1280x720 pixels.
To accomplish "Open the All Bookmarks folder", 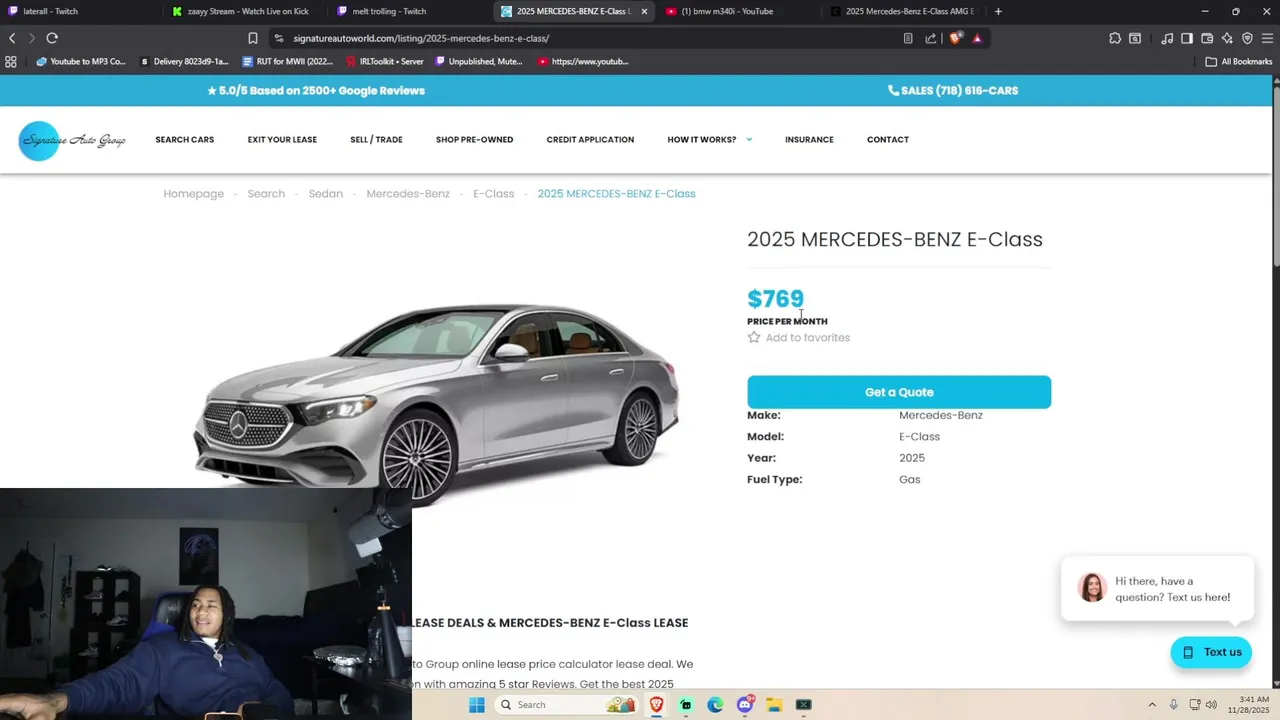I will (x=1238, y=61).
